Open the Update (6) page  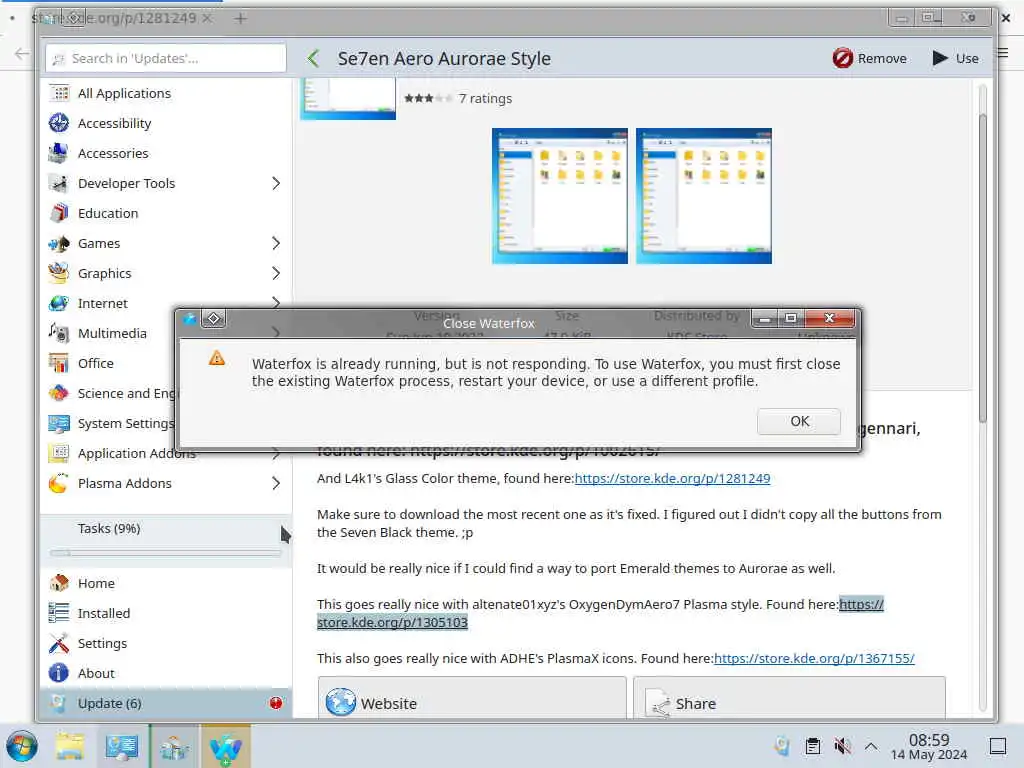(x=166, y=703)
